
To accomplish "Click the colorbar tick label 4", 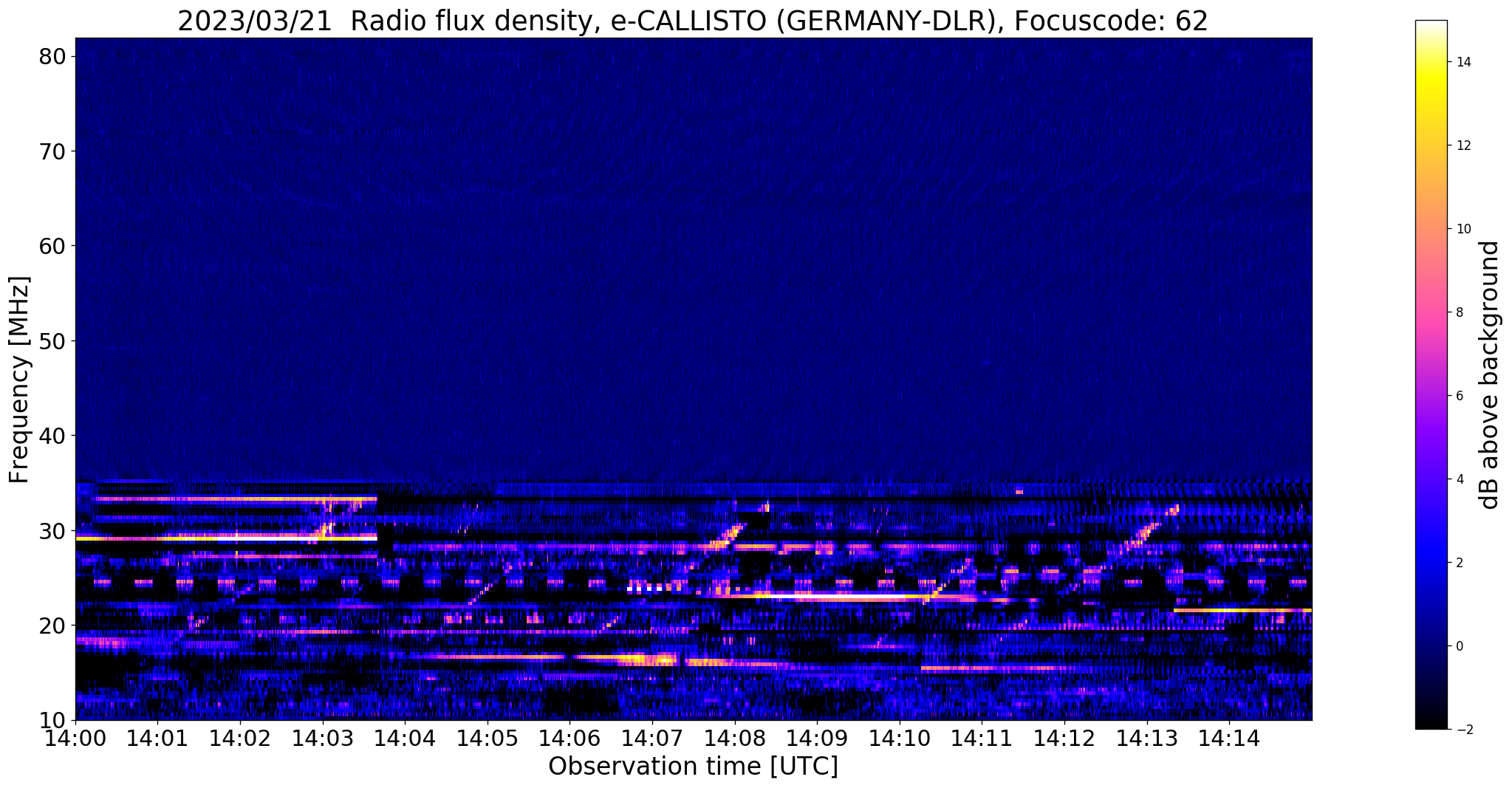I will coord(1460,479).
